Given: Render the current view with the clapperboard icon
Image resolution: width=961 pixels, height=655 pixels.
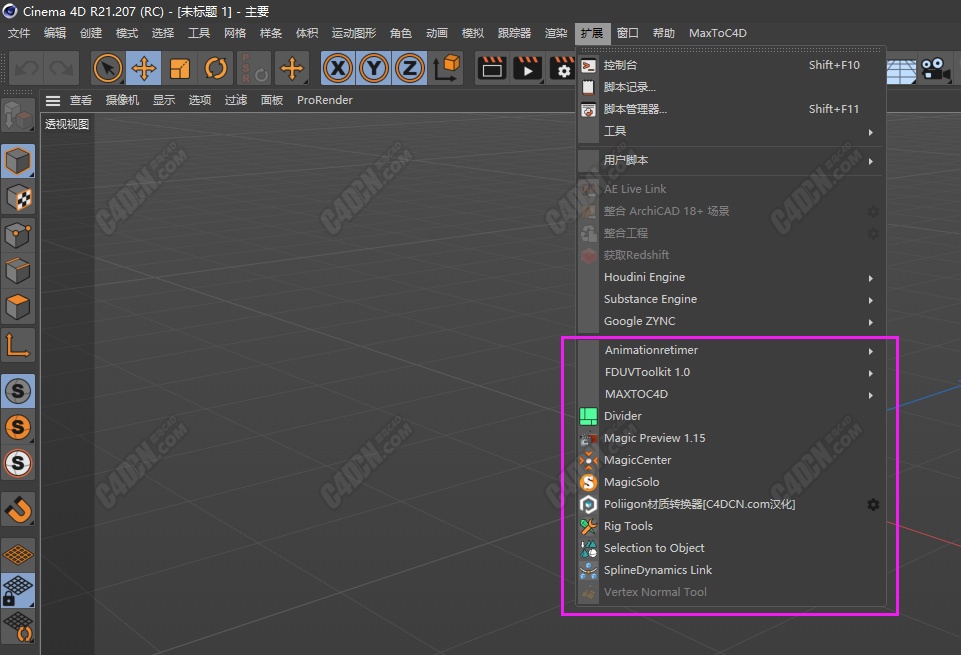Looking at the screenshot, I should click(x=492, y=68).
